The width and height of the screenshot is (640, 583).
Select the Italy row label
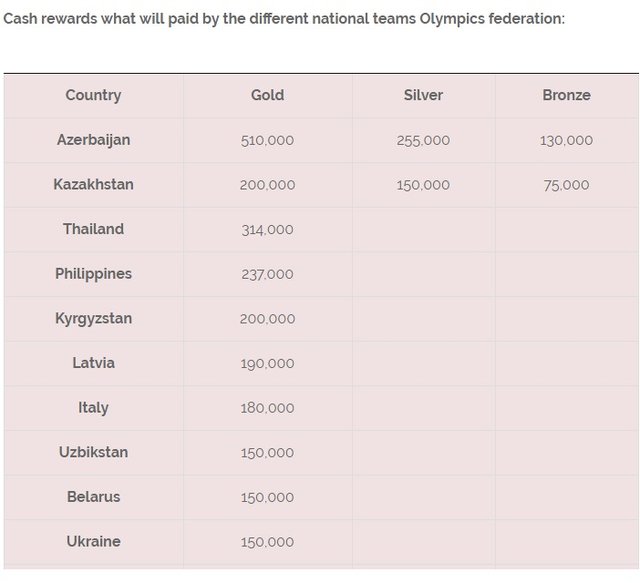93,407
